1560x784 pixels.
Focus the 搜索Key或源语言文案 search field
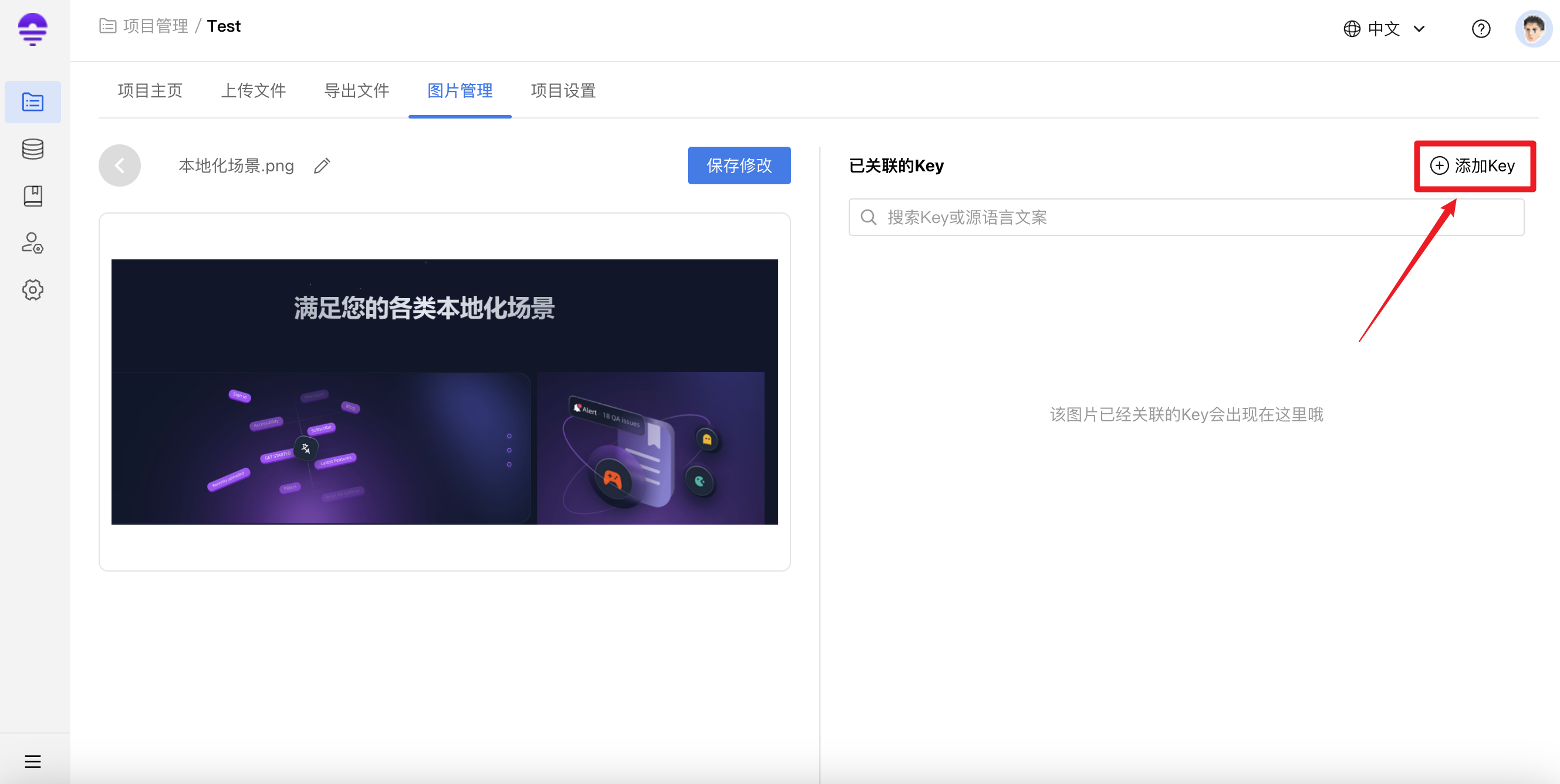pos(1186,217)
